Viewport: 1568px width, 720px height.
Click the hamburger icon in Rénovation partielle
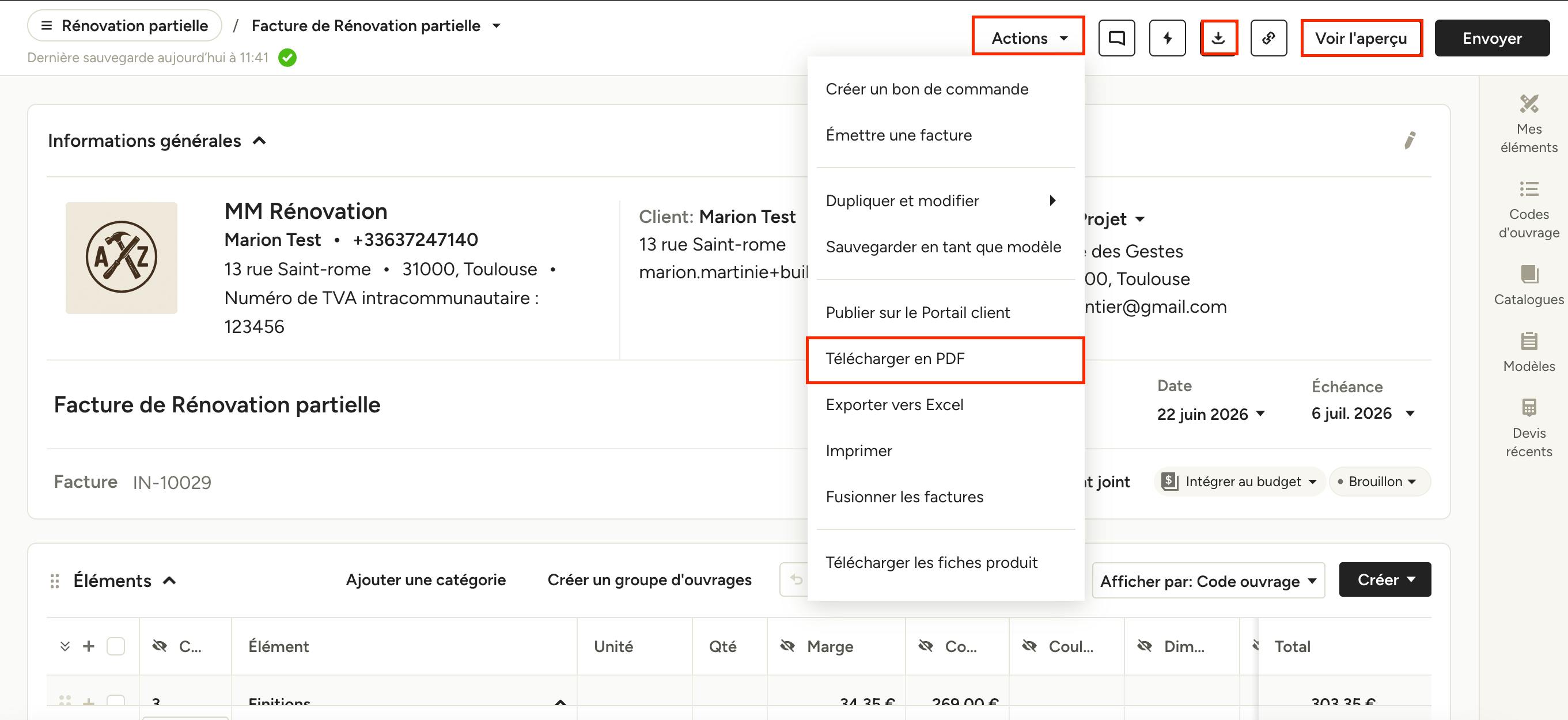[x=46, y=25]
